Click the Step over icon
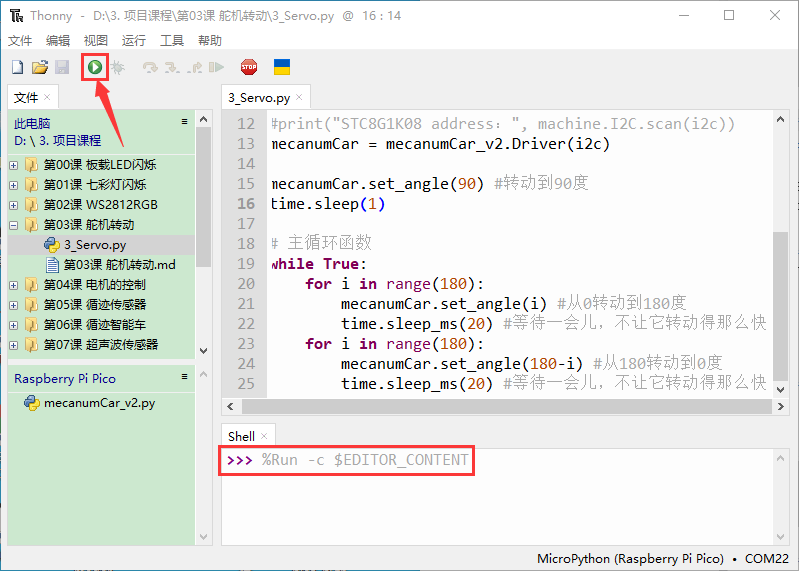Image resolution: width=799 pixels, height=571 pixels. coord(150,67)
